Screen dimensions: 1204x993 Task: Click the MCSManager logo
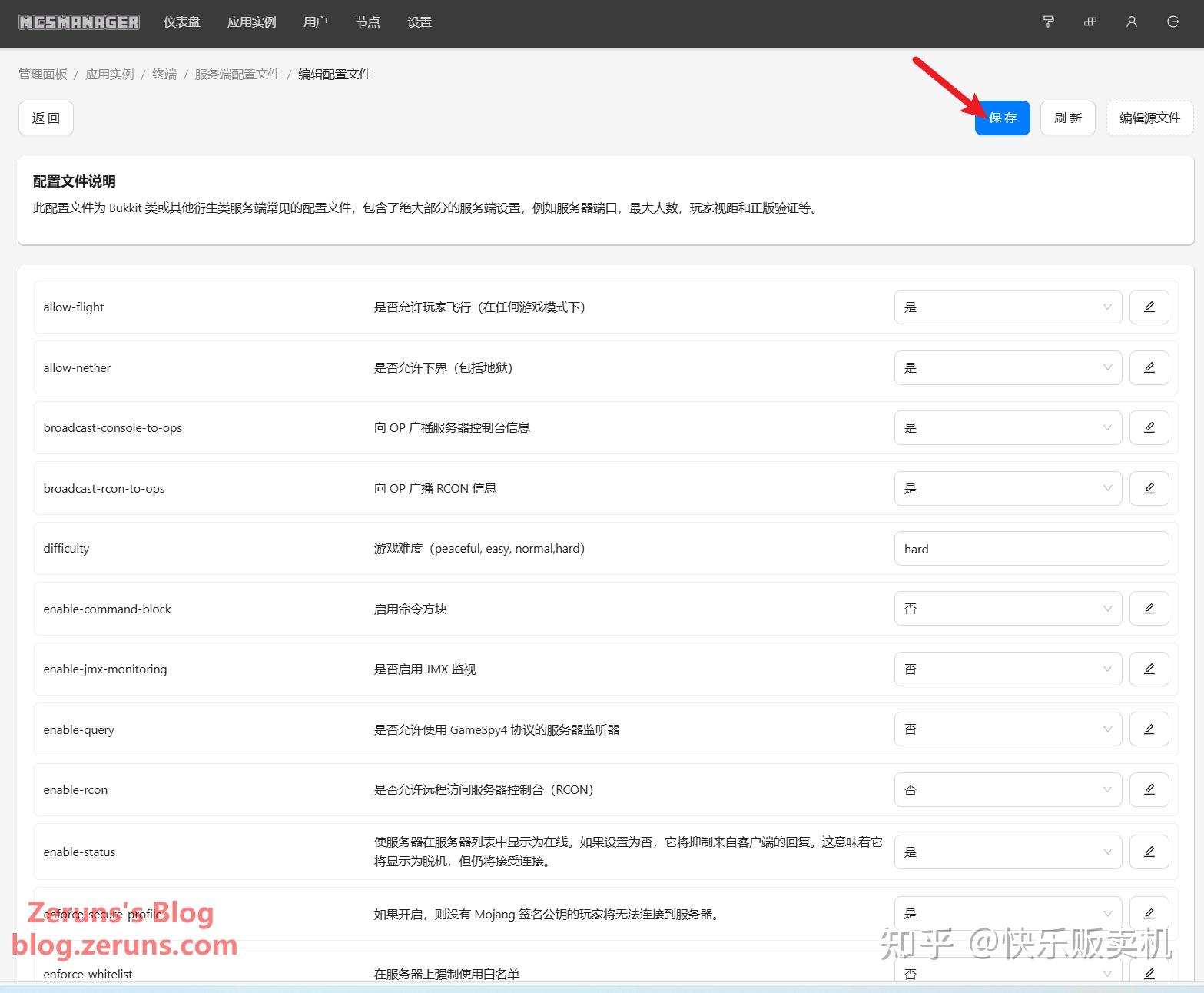(x=79, y=22)
